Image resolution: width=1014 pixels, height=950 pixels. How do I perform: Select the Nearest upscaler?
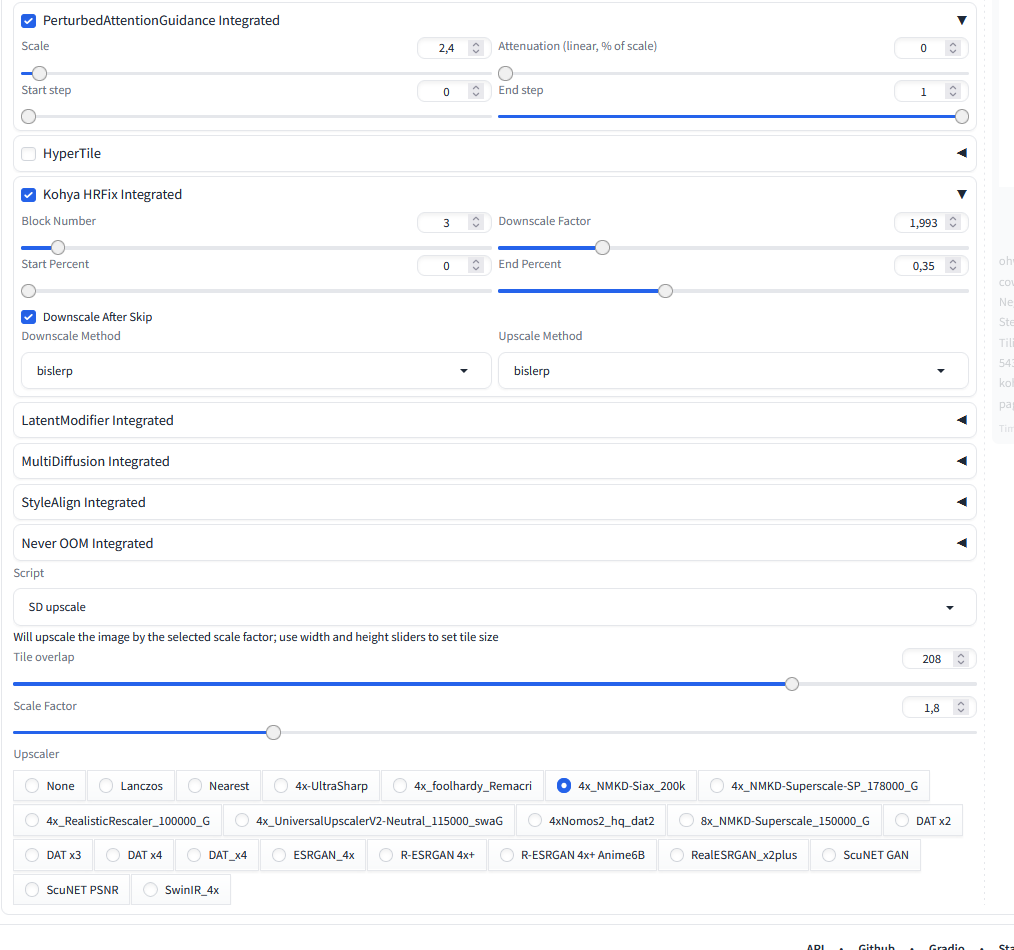(218, 786)
